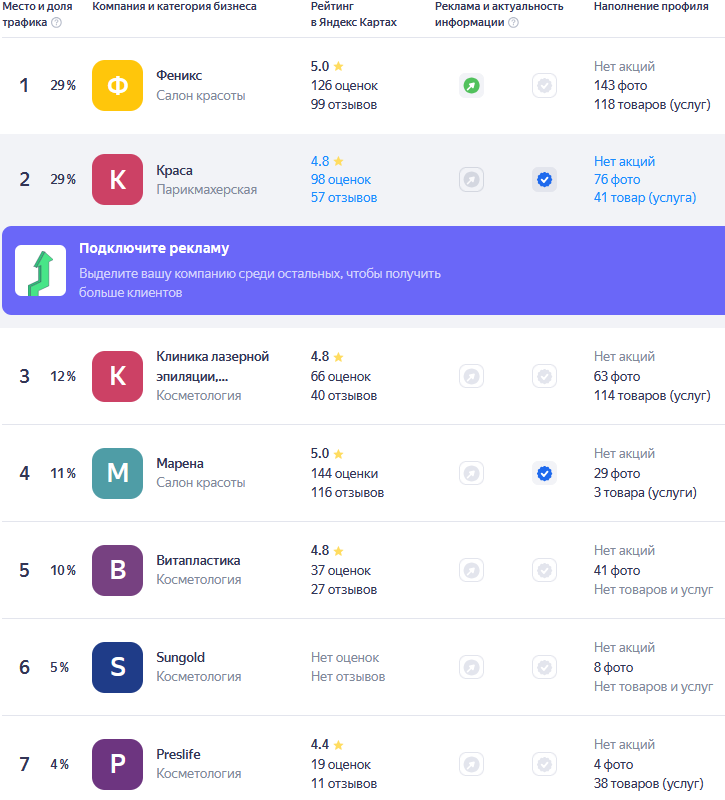Click the grey advertising icon in Preslife row
Viewport: 725px width, 800px height.
pyautogui.click(x=471, y=764)
